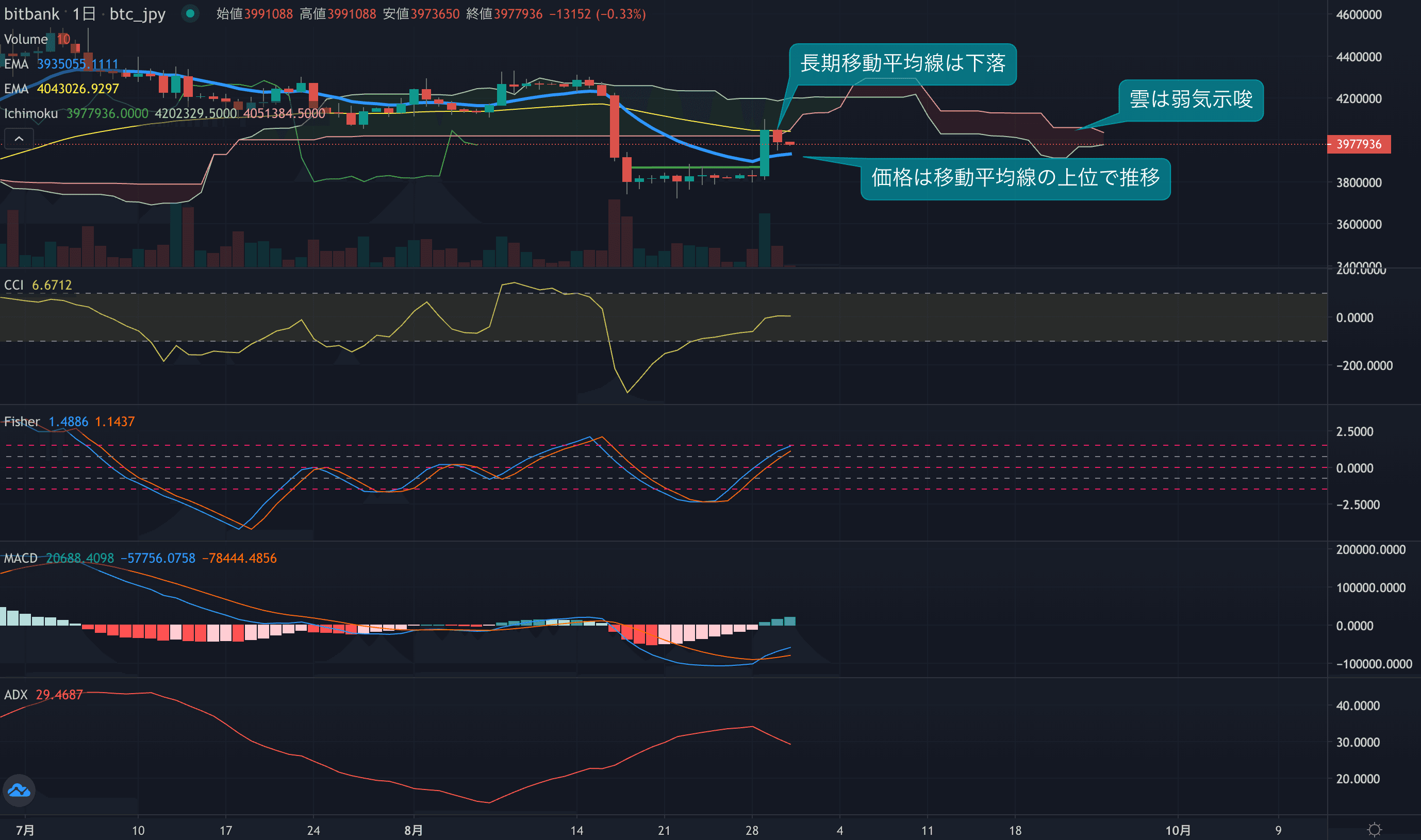Select the 長期移動平均線は下落 callout annotation
Viewport: 1421px width, 840px height.
click(x=902, y=63)
